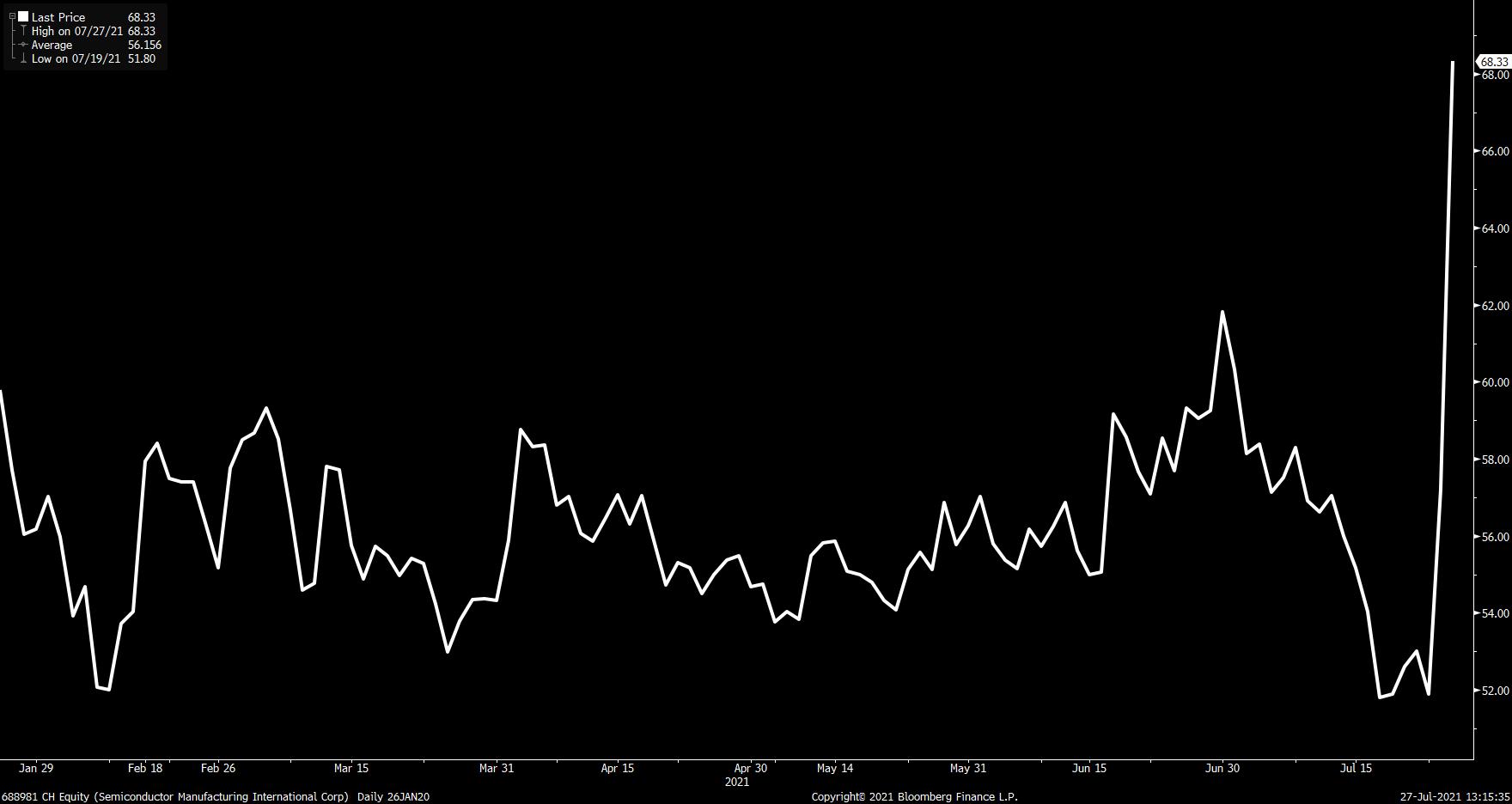
Task: Collapse the Last Price legend tree
Action: point(12,17)
